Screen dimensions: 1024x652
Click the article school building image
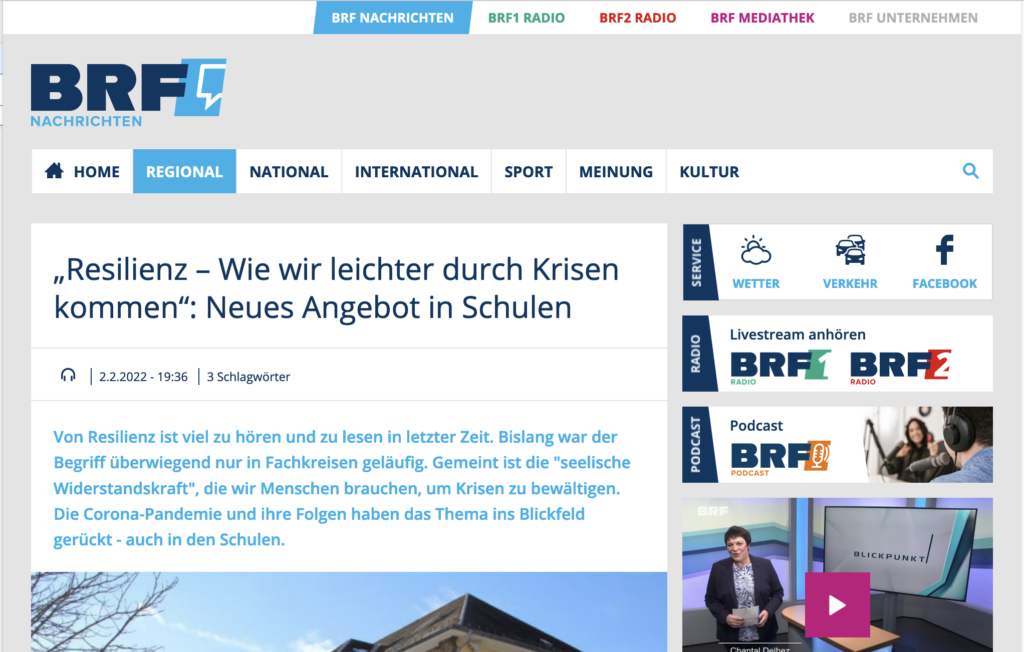349,611
